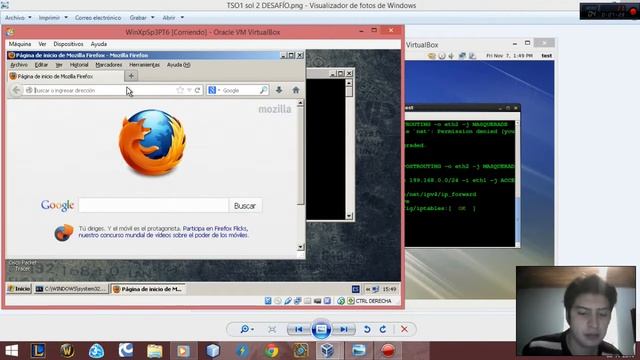The height and width of the screenshot is (360, 640).
Task: Click red record button on taskbar
Action: (x=387, y=351)
